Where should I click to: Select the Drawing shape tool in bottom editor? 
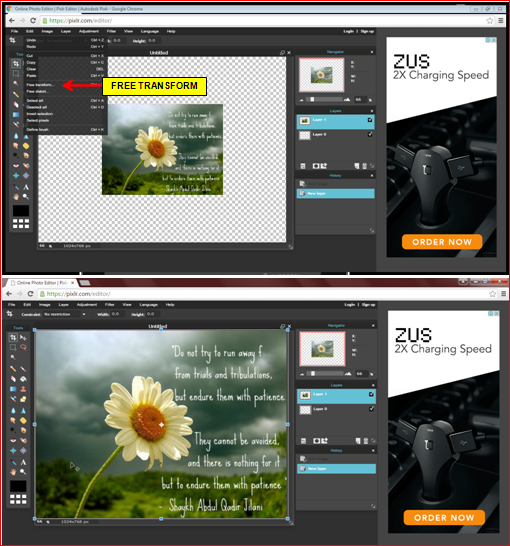pos(23,399)
